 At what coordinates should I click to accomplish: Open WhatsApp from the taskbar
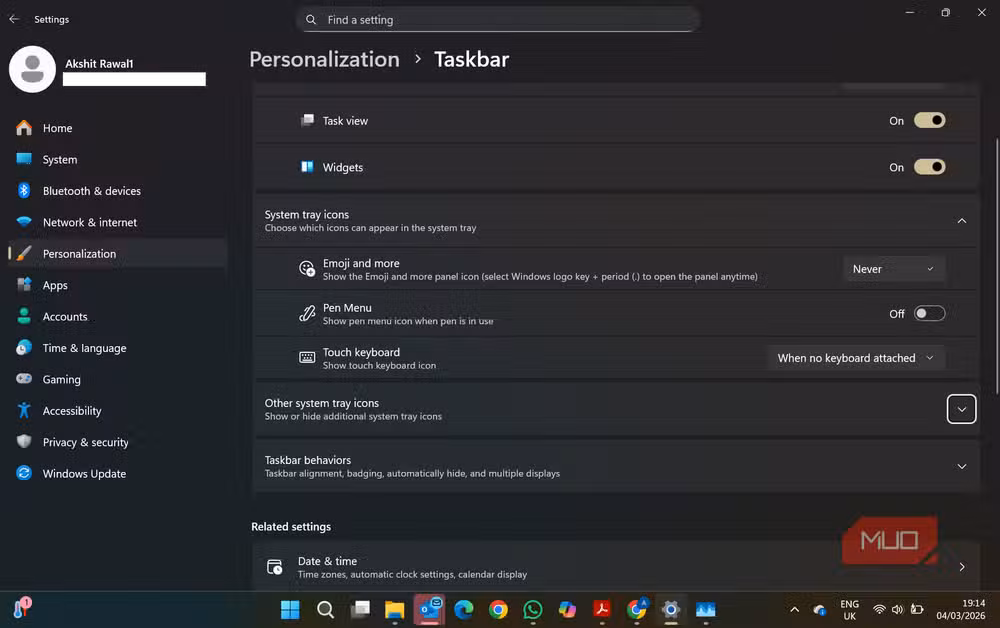tap(533, 610)
